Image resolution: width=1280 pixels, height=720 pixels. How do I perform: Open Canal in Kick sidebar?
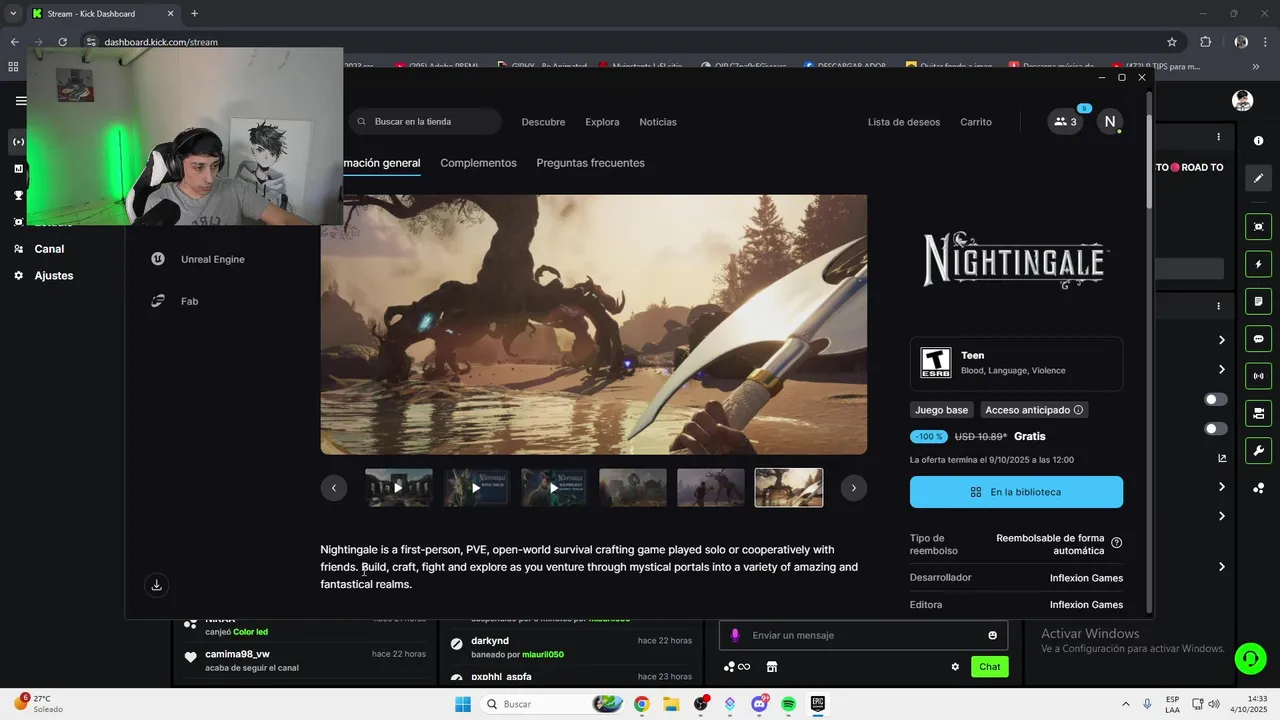click(49, 249)
